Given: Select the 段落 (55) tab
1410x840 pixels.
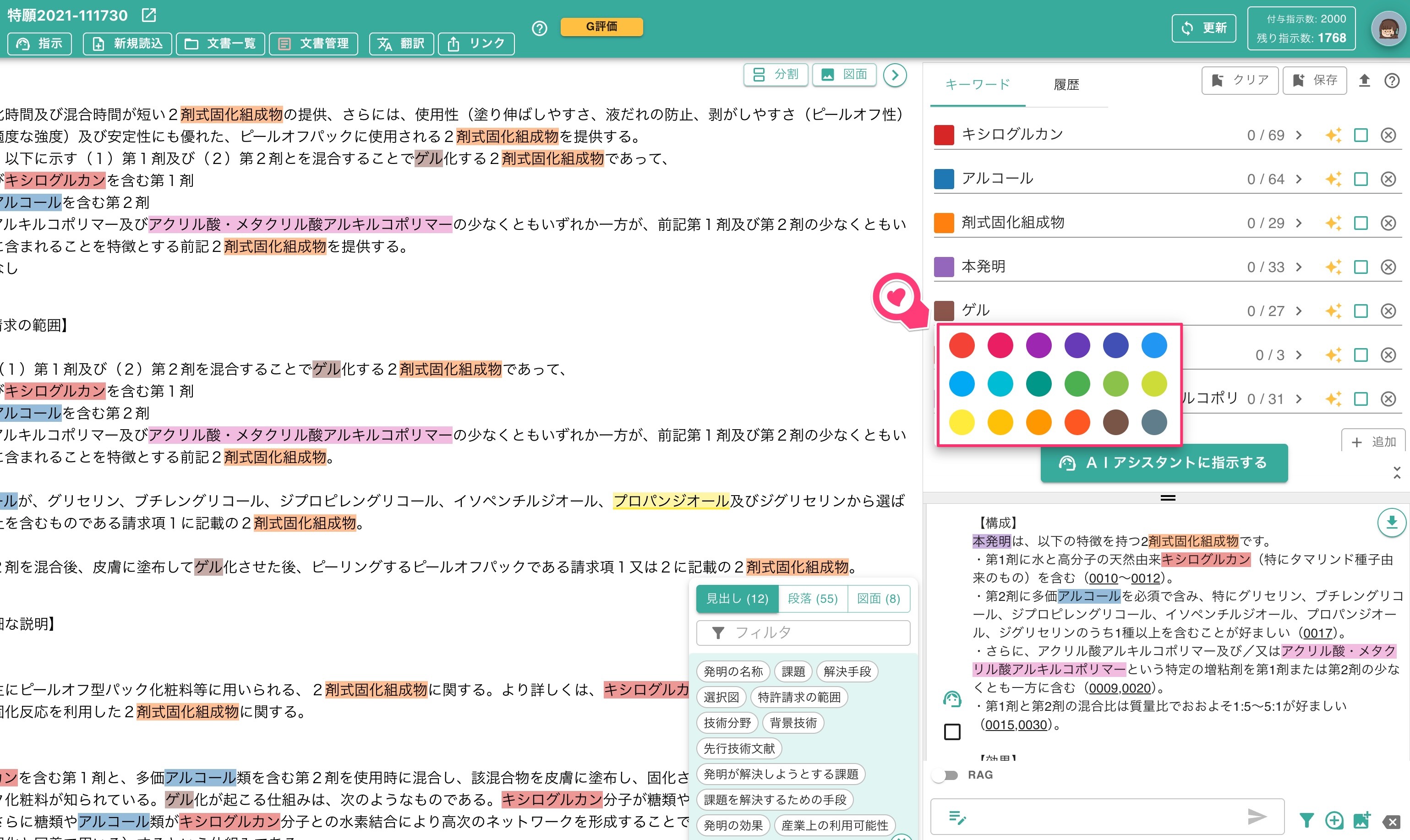Looking at the screenshot, I should pos(813,598).
